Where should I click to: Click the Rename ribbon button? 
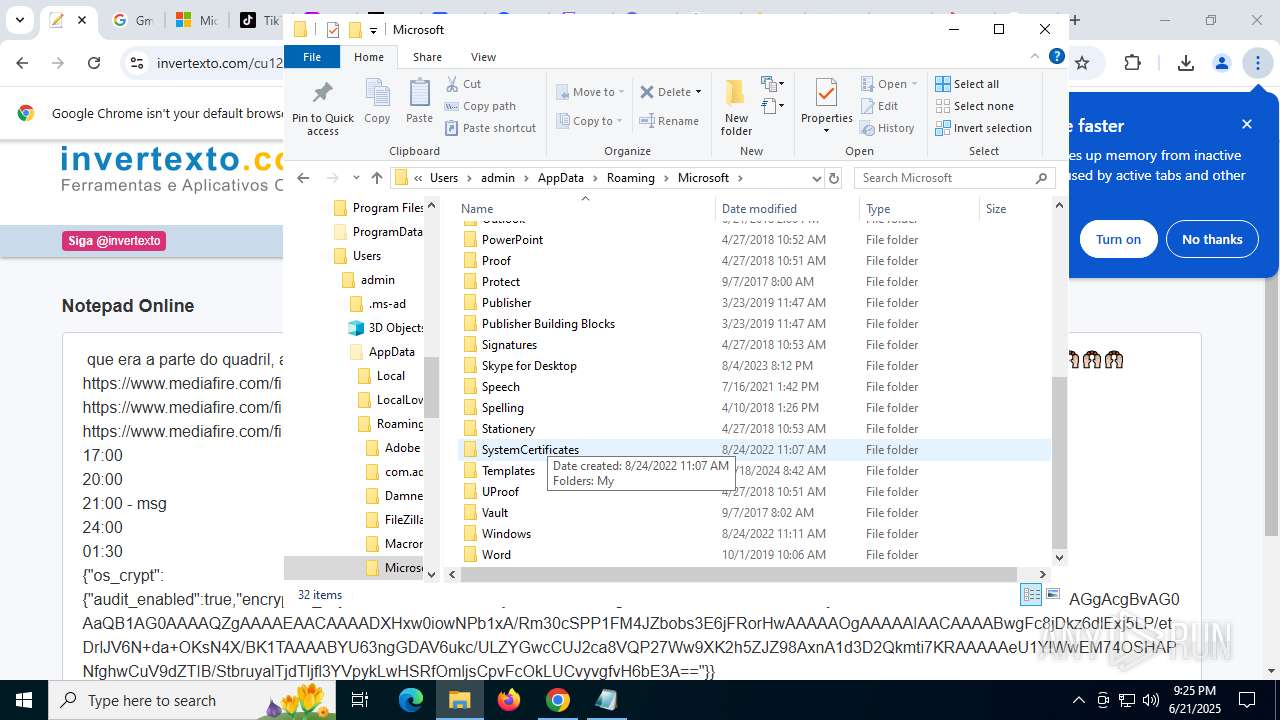[670, 121]
